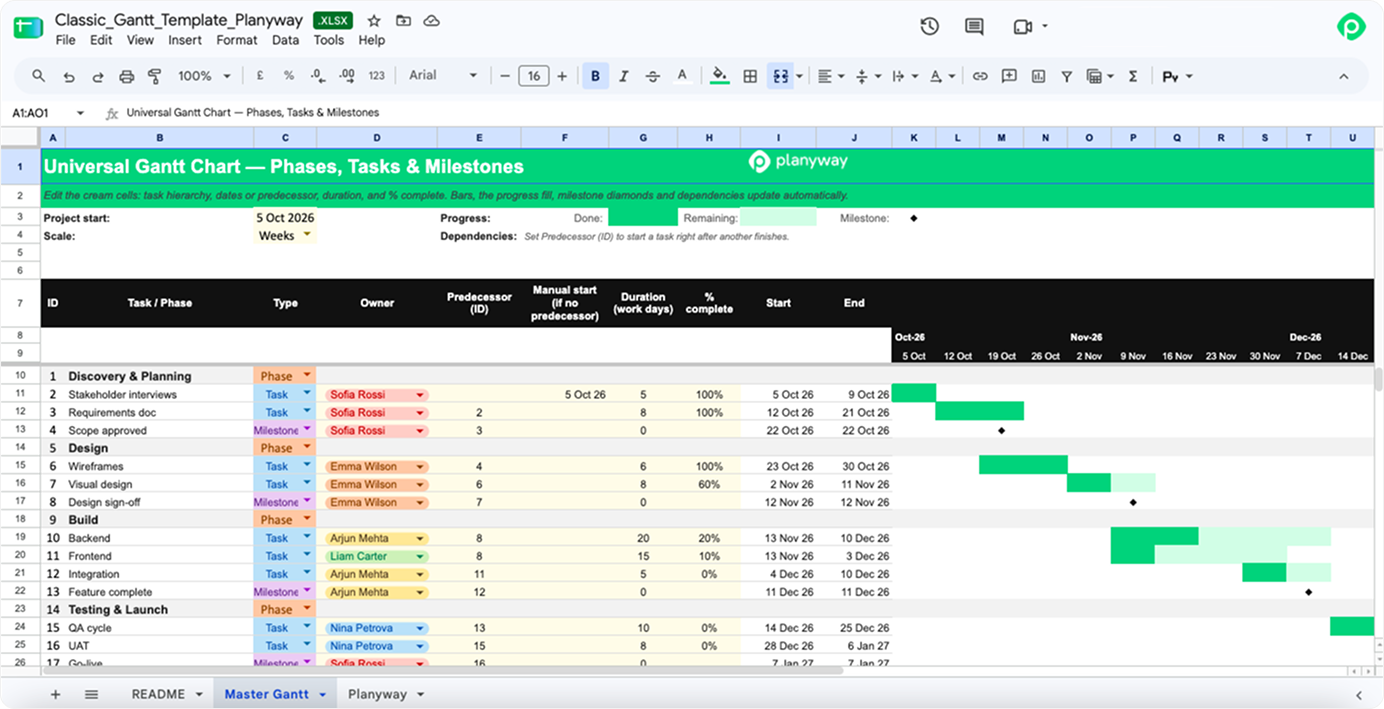Image resolution: width=1384 pixels, height=709 pixels.
Task: Format as currency with pound icon
Action: tap(260, 76)
